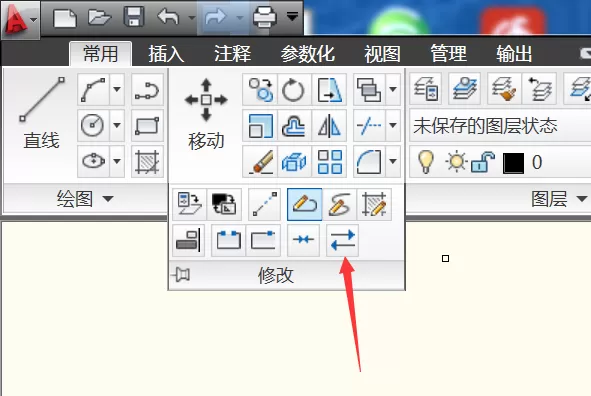Screen dimensions: 591x396
Task: Save the current drawing
Action: [x=134, y=17]
